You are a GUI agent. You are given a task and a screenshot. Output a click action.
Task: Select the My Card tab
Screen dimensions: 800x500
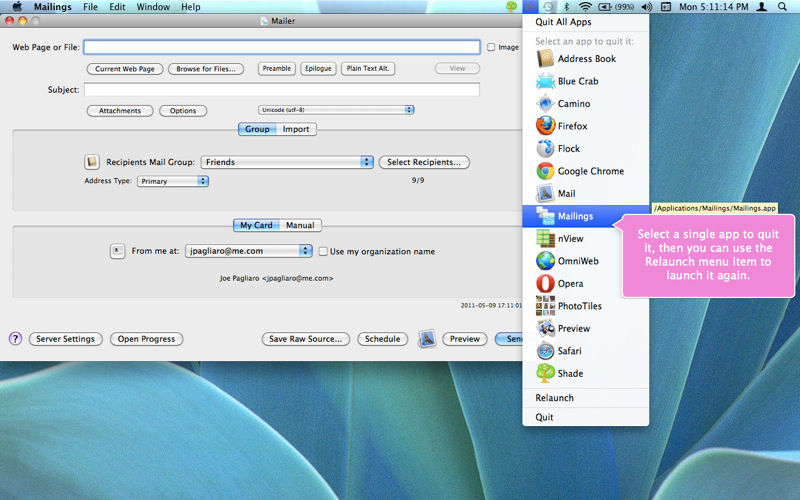click(x=256, y=225)
